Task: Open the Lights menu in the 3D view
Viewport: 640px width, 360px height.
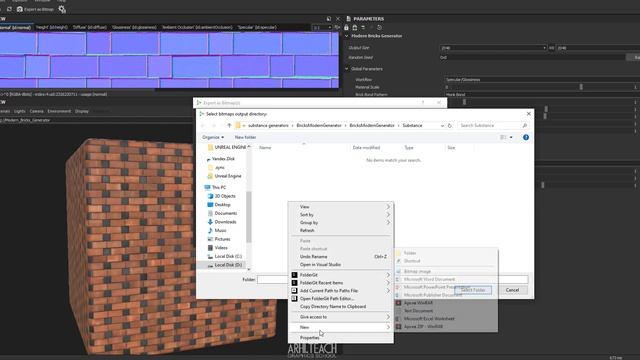Action: coord(20,111)
